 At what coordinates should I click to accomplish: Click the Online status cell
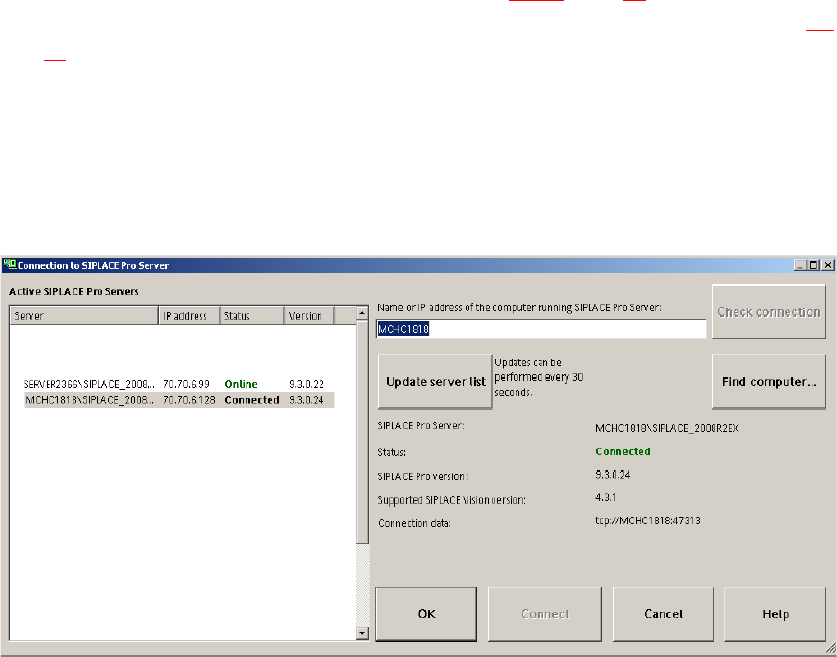click(x=241, y=384)
